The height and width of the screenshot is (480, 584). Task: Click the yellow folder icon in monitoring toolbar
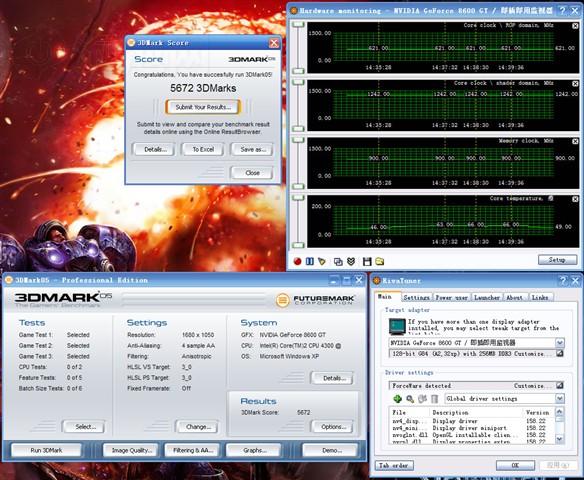point(380,261)
